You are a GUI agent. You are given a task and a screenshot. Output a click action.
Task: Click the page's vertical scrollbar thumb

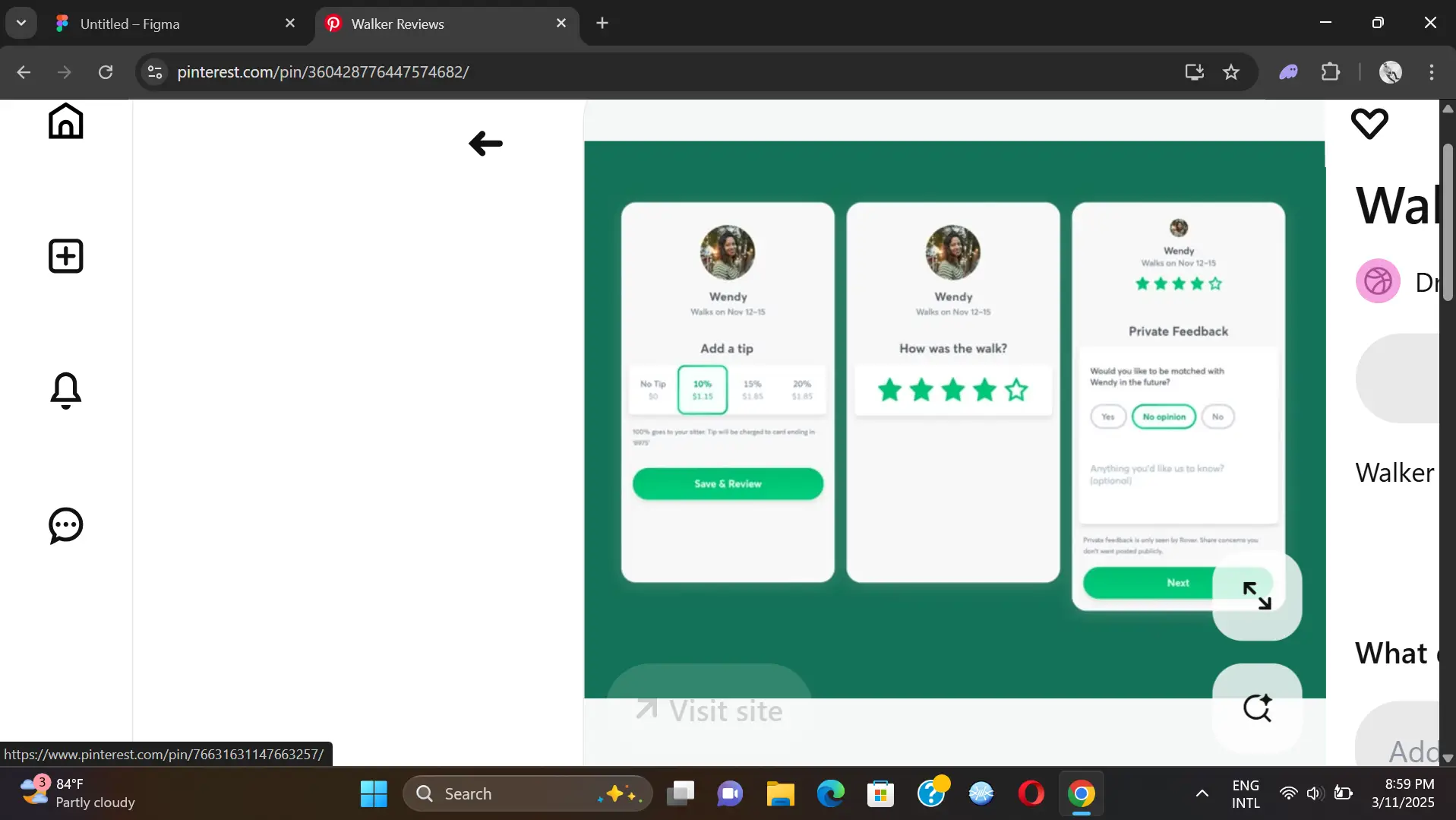pyautogui.click(x=1447, y=220)
